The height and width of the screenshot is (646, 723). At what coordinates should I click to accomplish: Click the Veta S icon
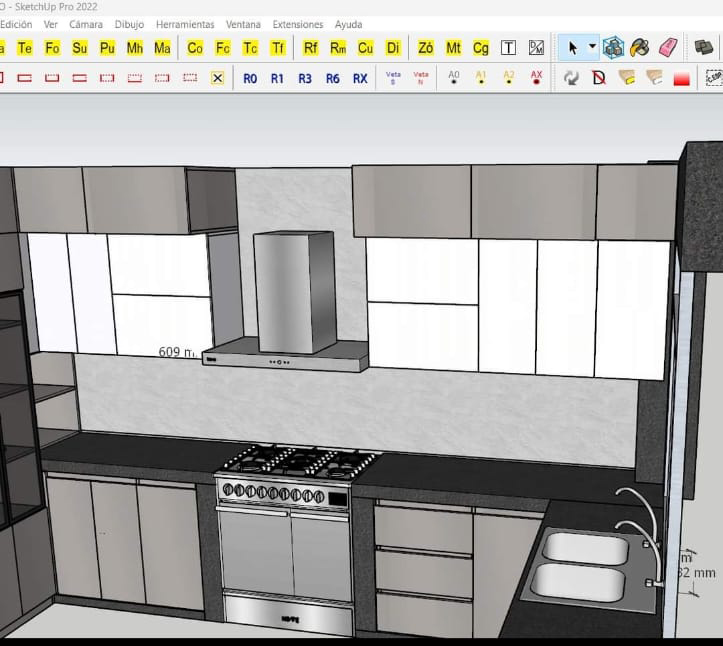(x=393, y=77)
